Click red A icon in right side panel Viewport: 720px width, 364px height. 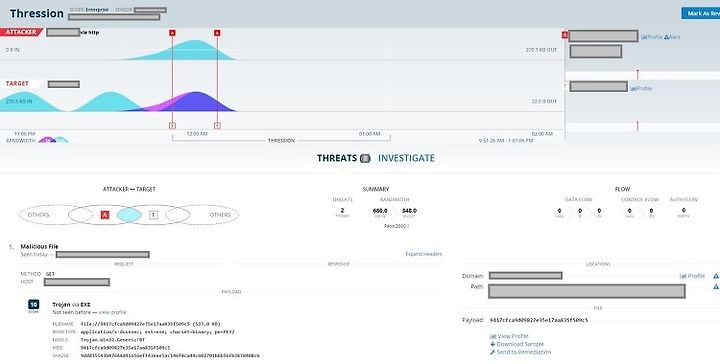tap(565, 35)
